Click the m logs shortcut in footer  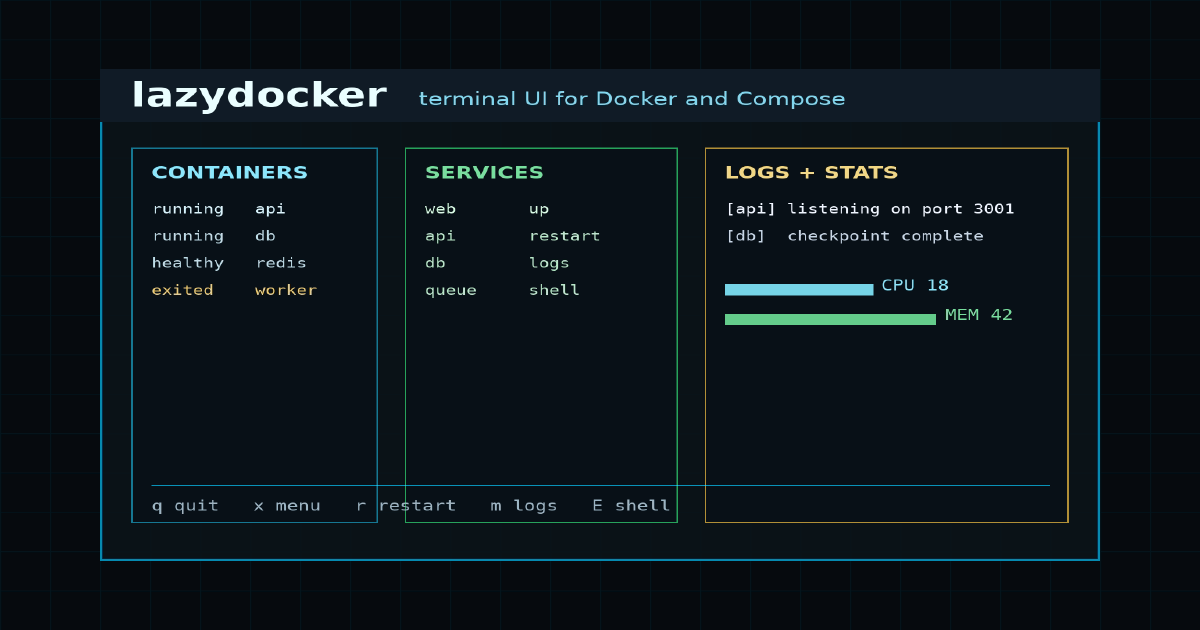[524, 506]
